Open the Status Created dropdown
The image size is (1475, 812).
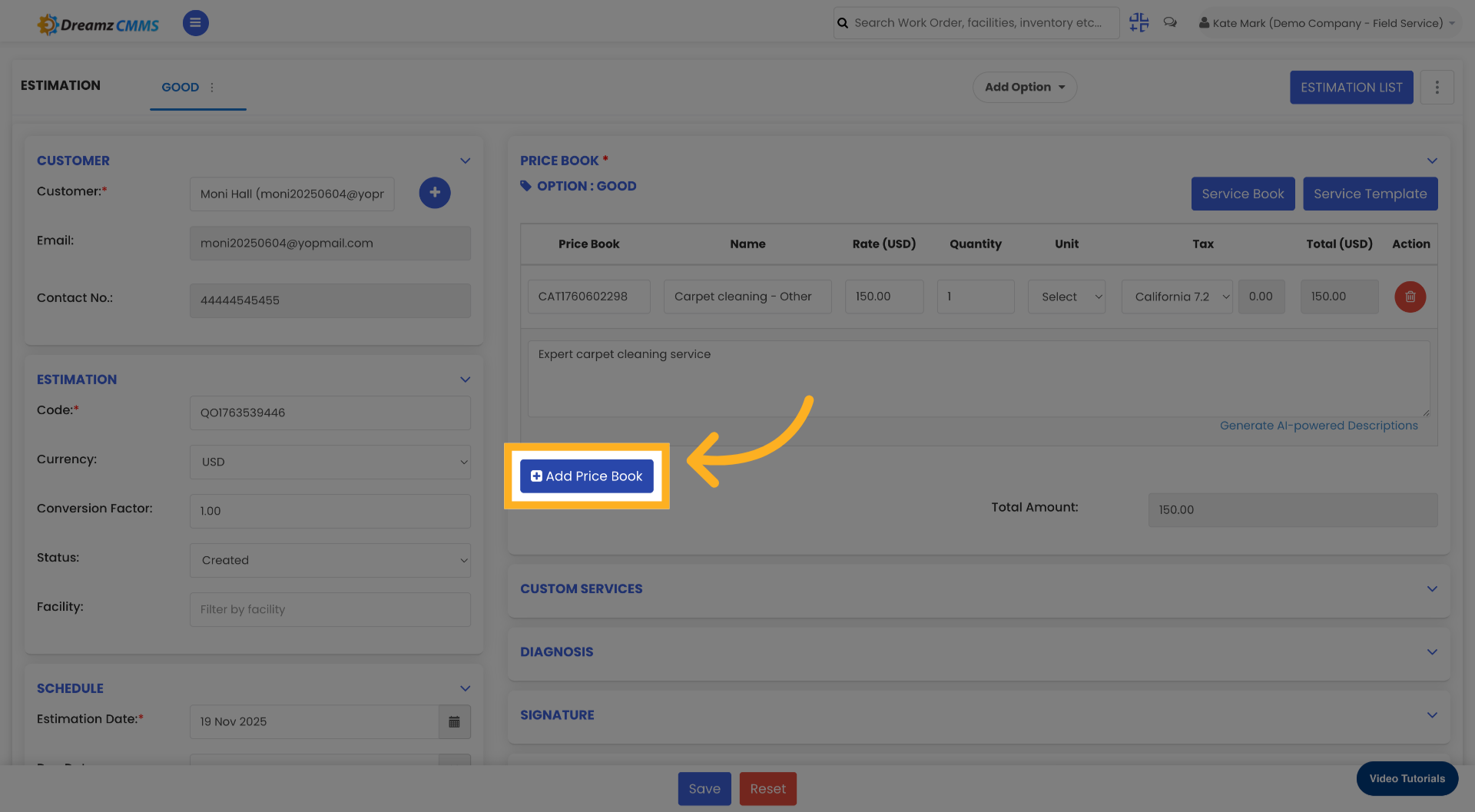tap(330, 561)
